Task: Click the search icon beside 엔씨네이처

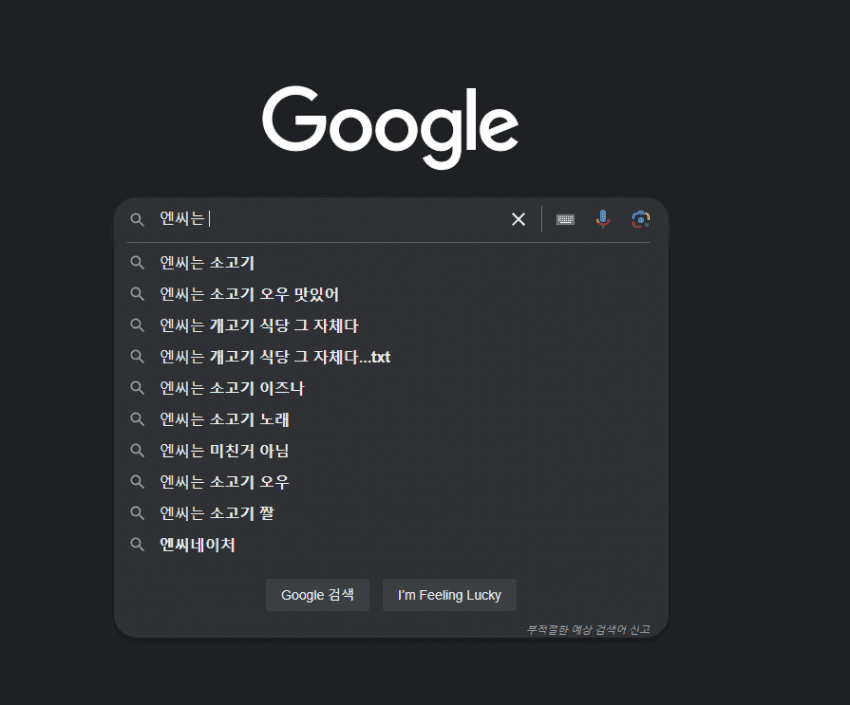Action: tap(139, 545)
